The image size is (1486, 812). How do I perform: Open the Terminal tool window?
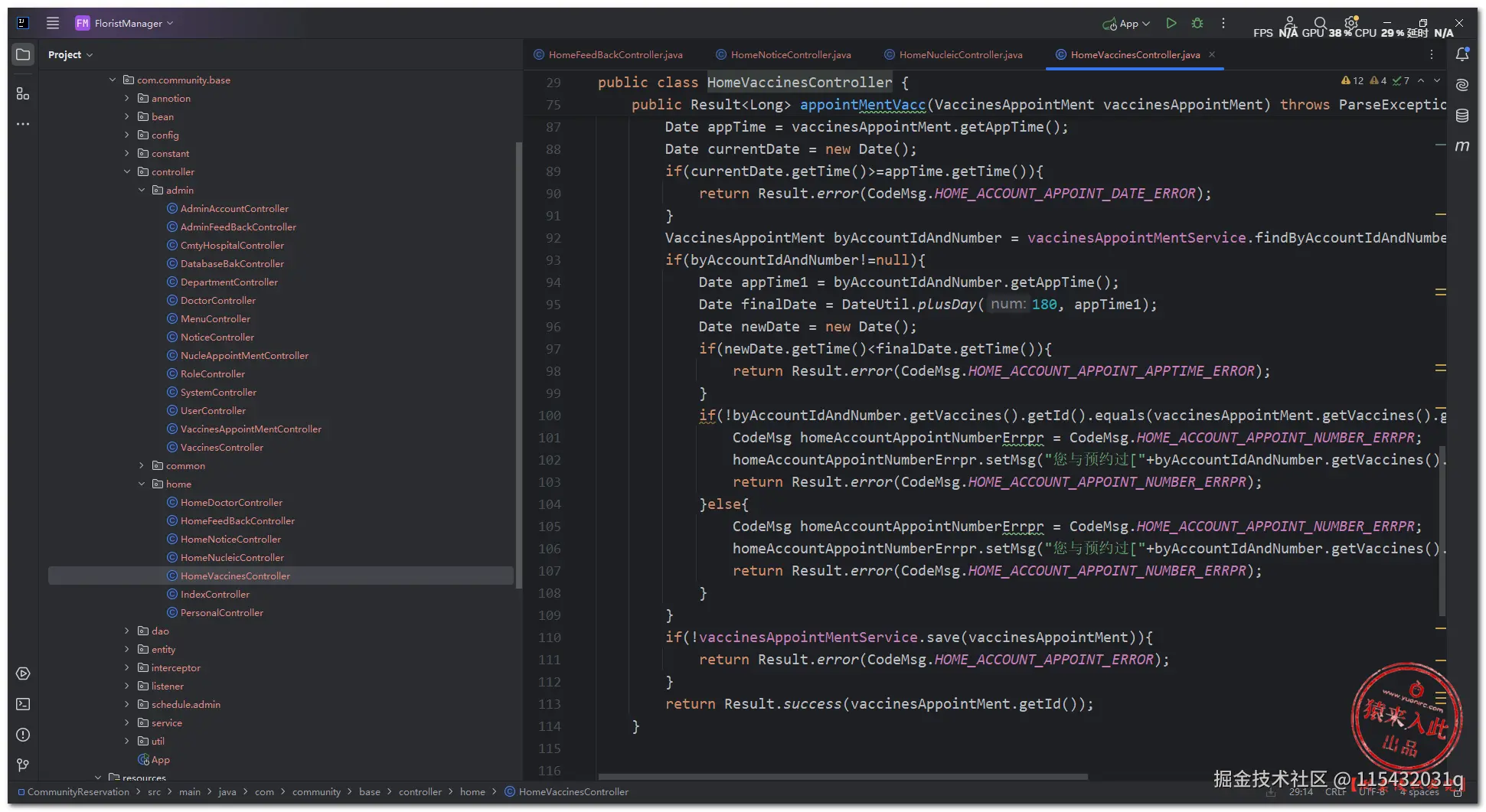pos(23,704)
